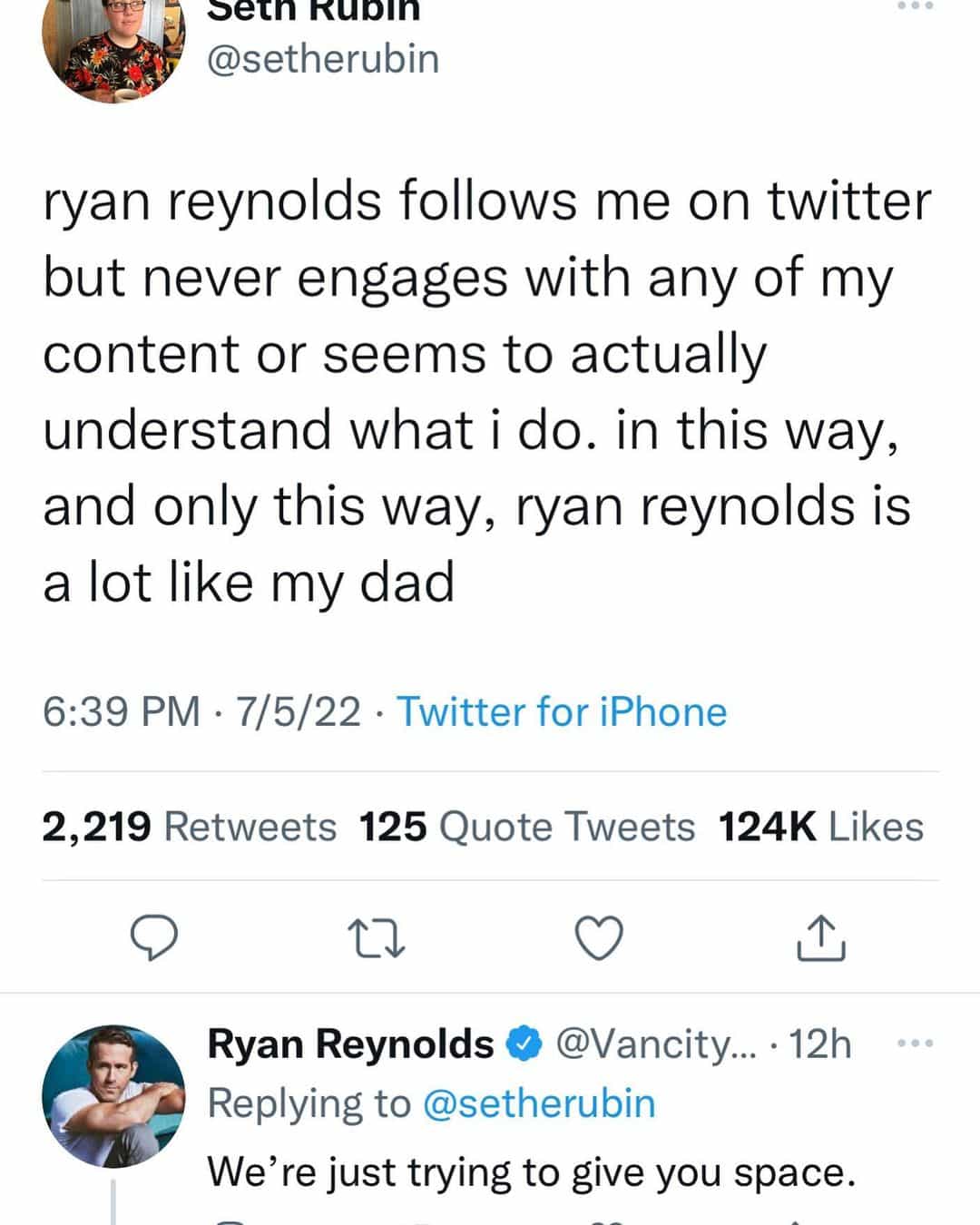Open the three-dot menu on Seth Rubin's tweet
This screenshot has height=1225, width=980.
pos(914,7)
